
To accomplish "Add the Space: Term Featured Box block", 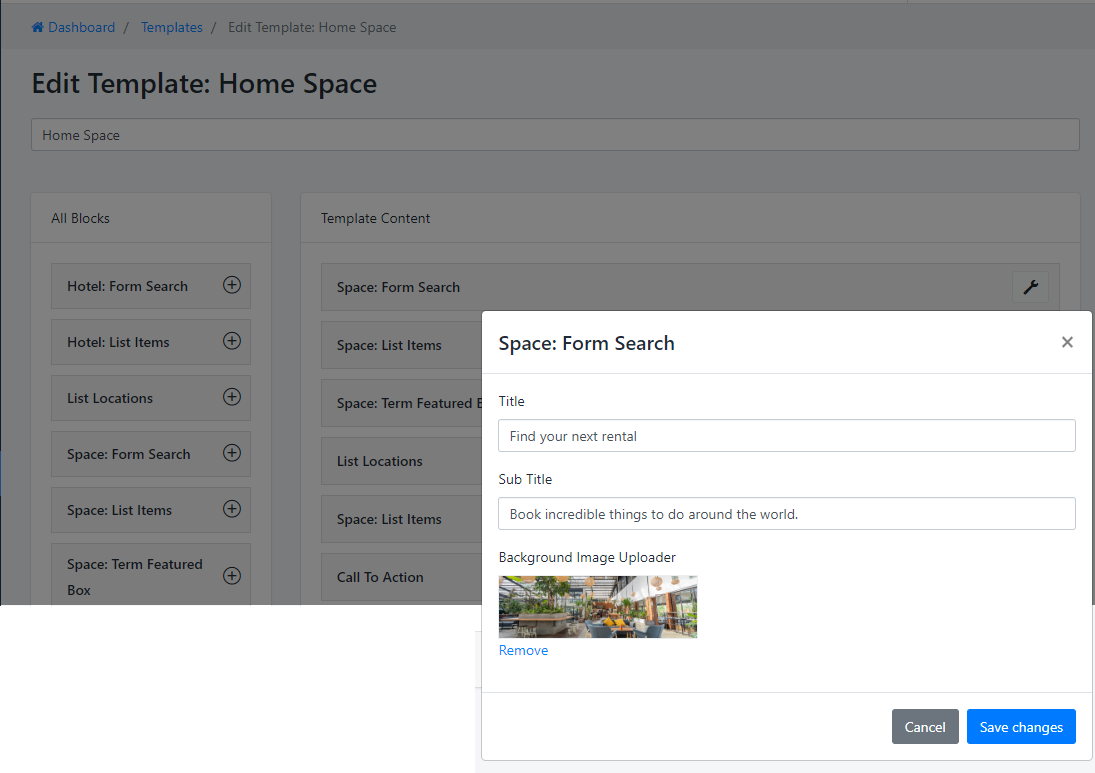I will [231, 576].
